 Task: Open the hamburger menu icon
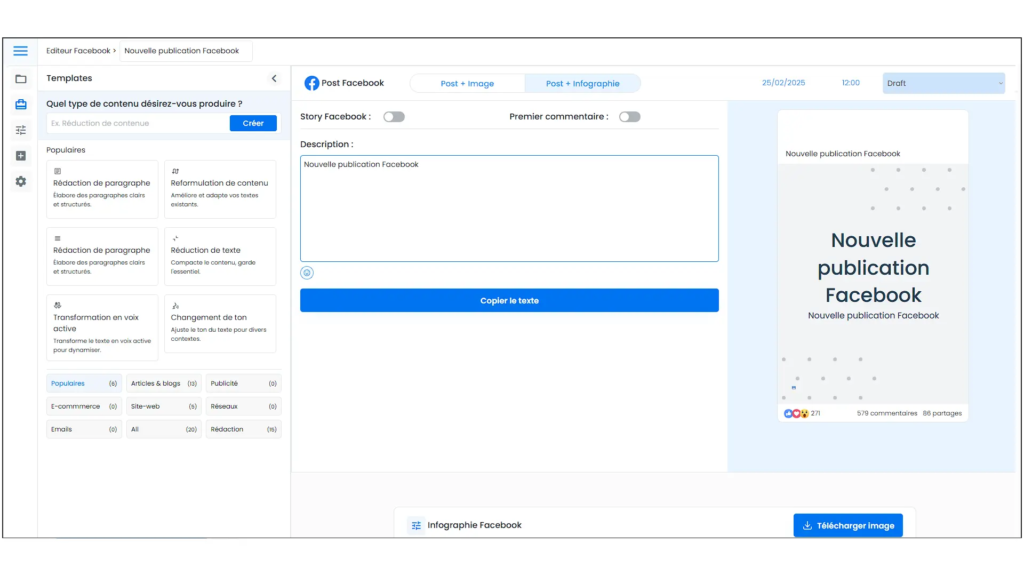click(20, 51)
